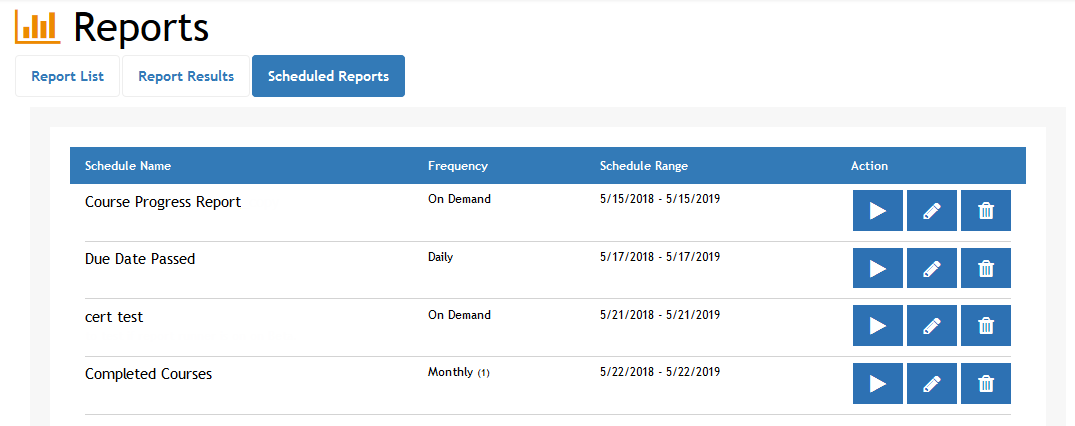Edit the cert test schedule

[931, 326]
